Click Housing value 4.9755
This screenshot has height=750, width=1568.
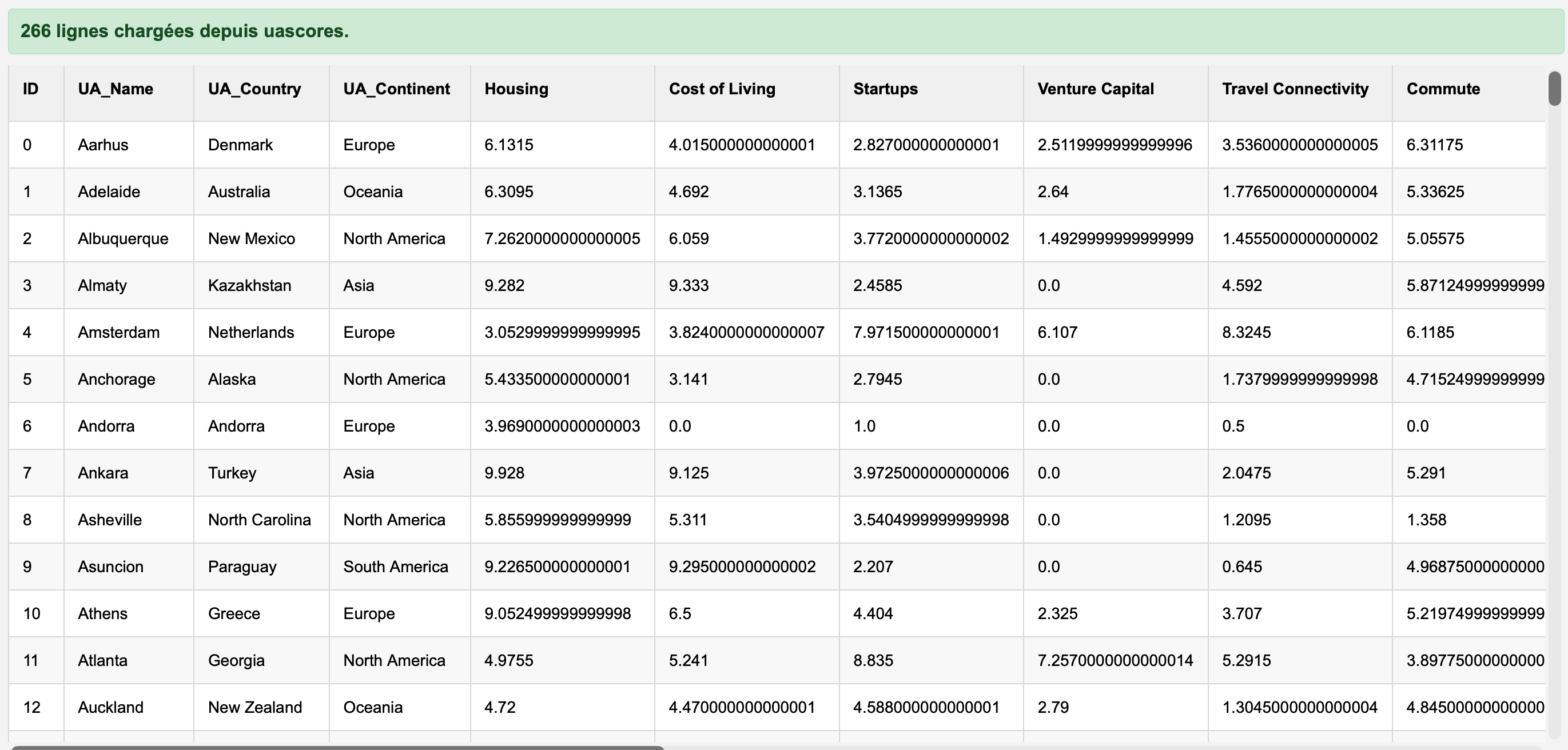(x=563, y=660)
